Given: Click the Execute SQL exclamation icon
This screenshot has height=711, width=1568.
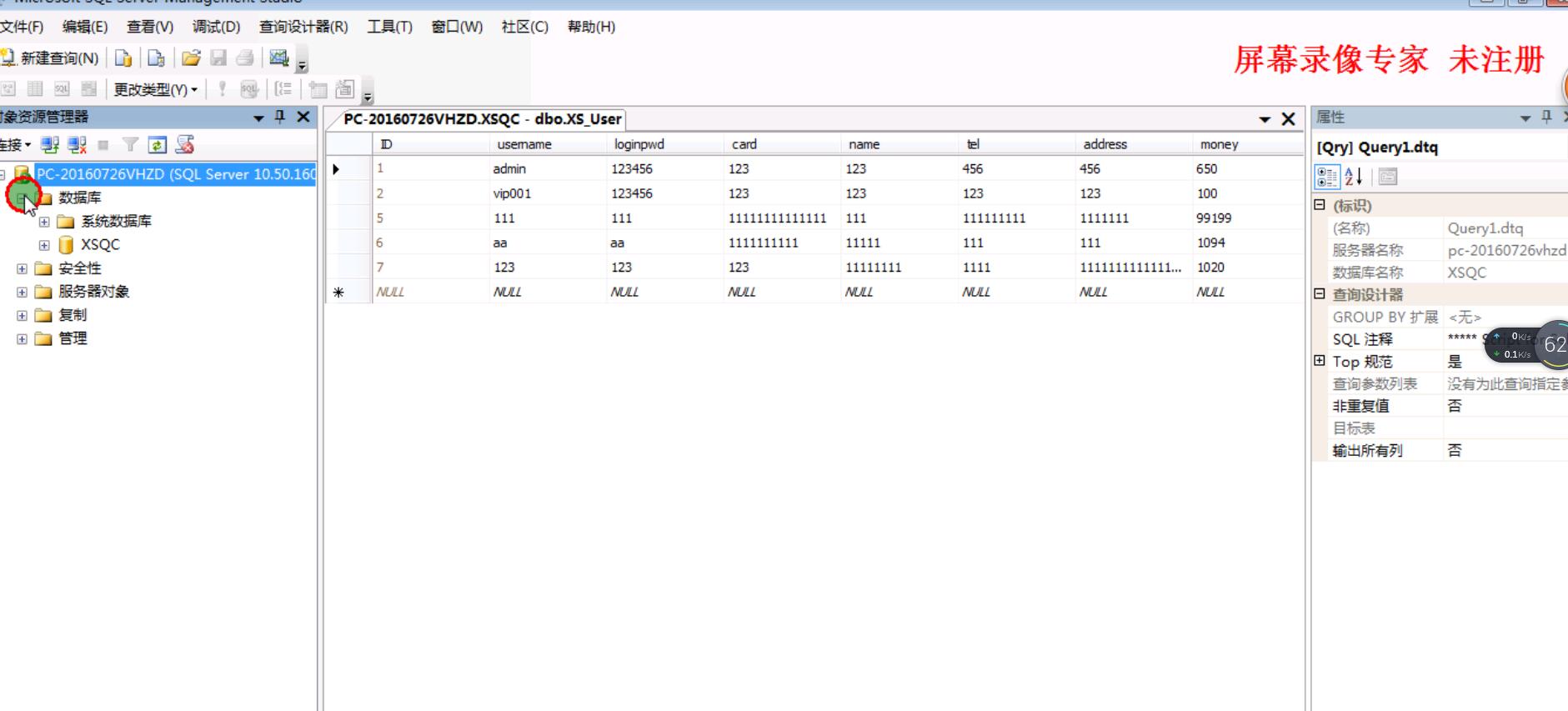Looking at the screenshot, I should tap(222, 89).
